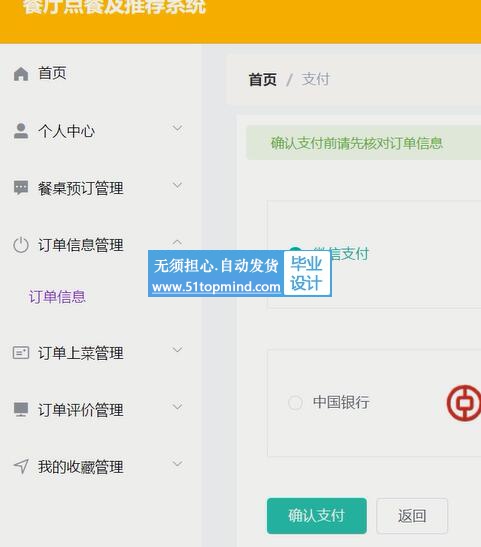
Task: Expand the 餐桌预订管理 chevron
Action: 178,185
